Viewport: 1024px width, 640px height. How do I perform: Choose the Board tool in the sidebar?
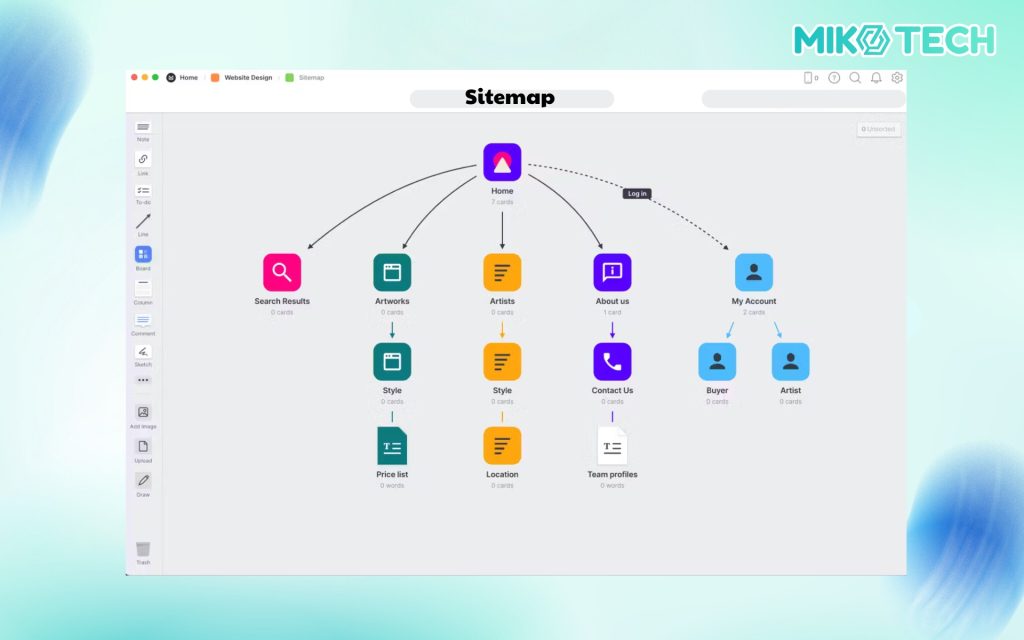click(143, 254)
